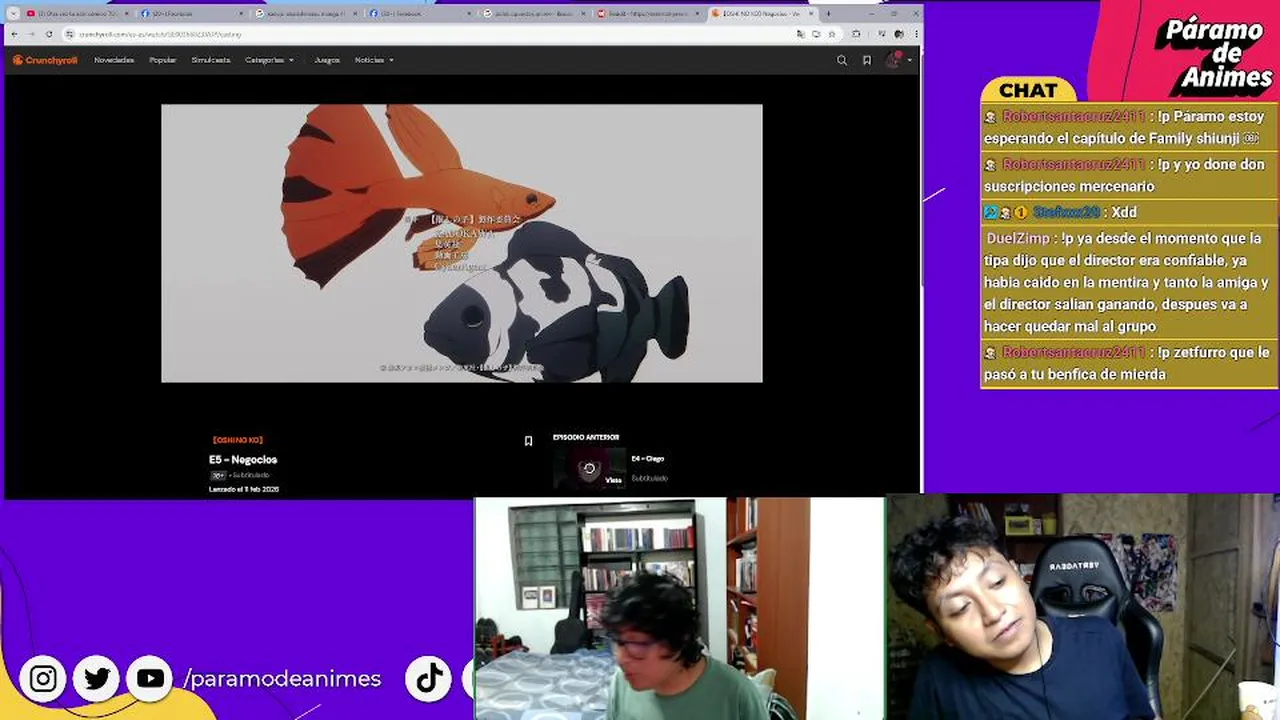Switch to the YouTube tab
The height and width of the screenshot is (720, 1280).
76,13
